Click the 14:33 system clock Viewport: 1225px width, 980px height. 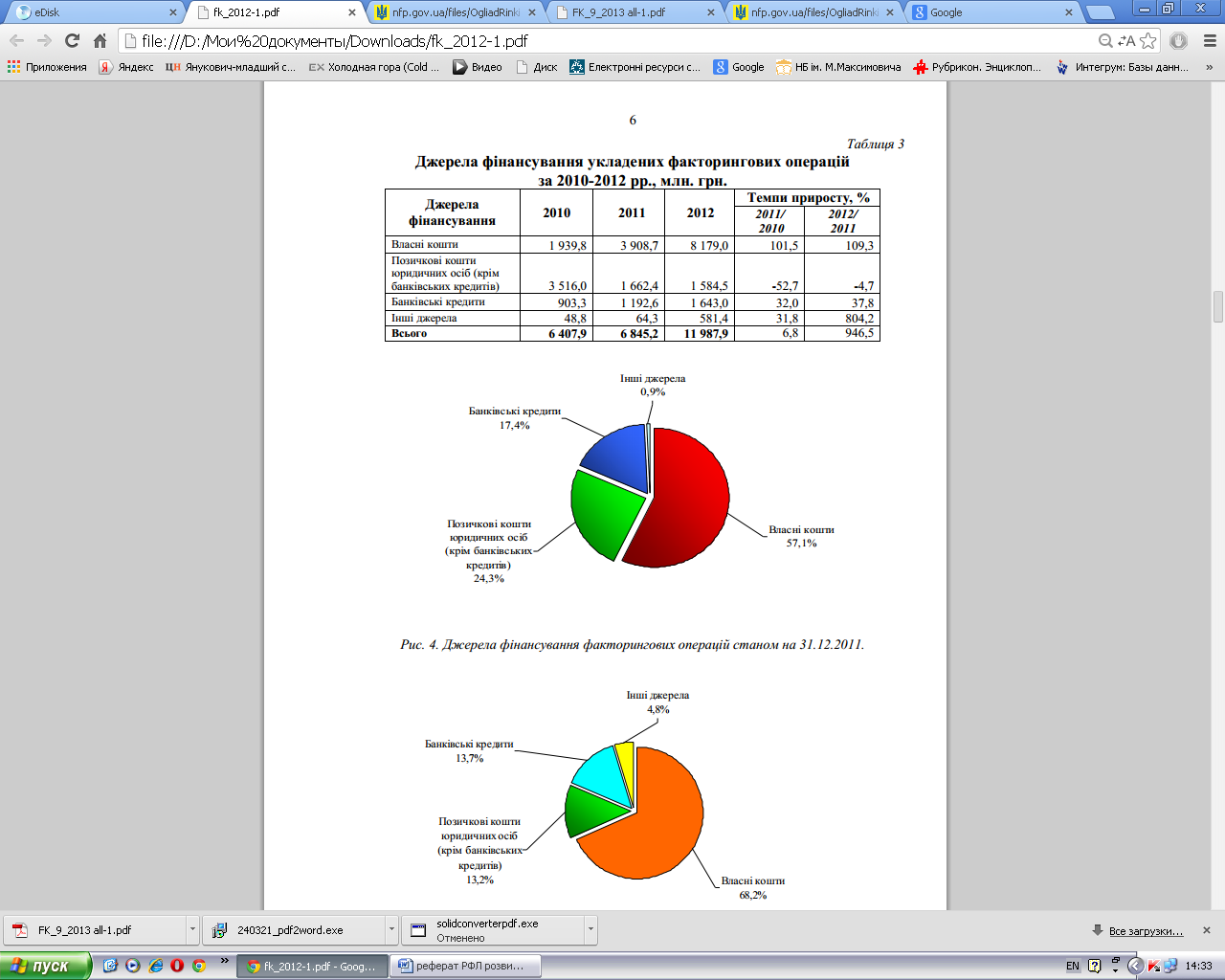[1199, 966]
